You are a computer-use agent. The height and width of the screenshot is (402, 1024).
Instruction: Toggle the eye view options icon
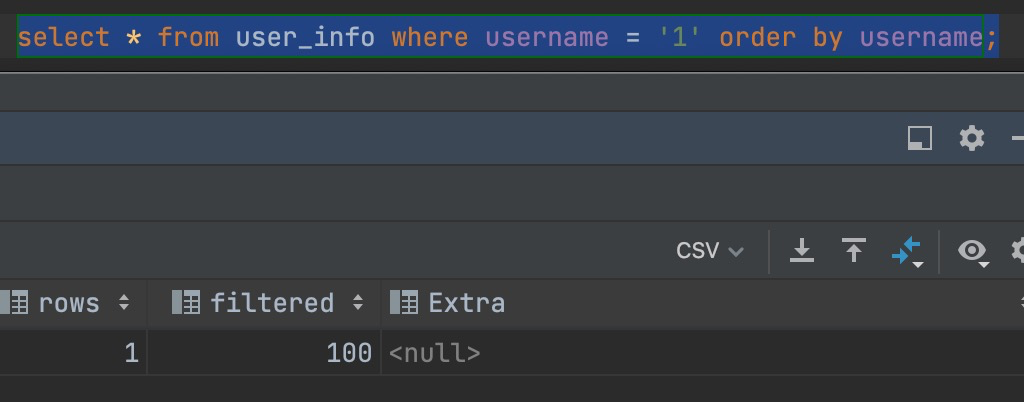(972, 251)
